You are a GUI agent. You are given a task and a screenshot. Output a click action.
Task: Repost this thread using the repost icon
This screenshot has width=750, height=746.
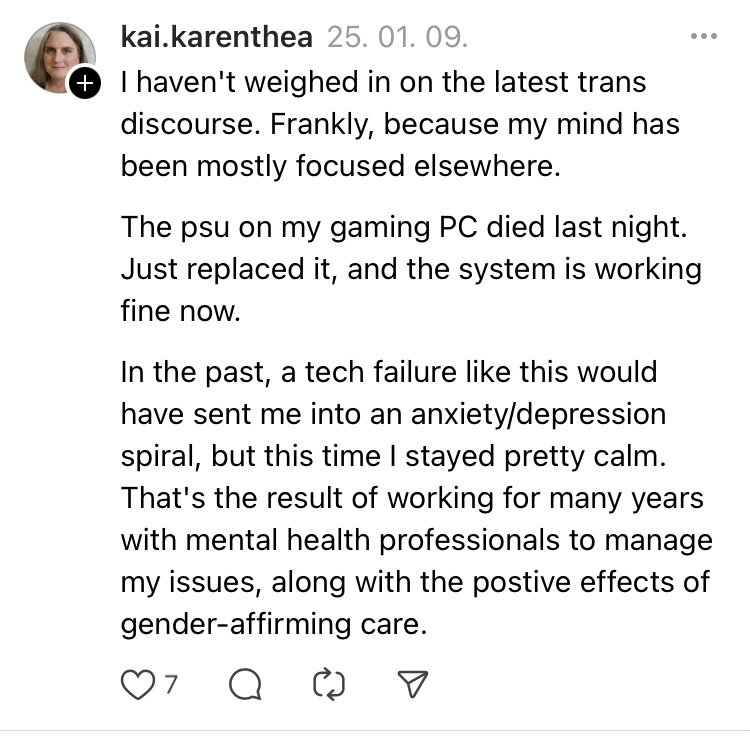click(x=329, y=684)
